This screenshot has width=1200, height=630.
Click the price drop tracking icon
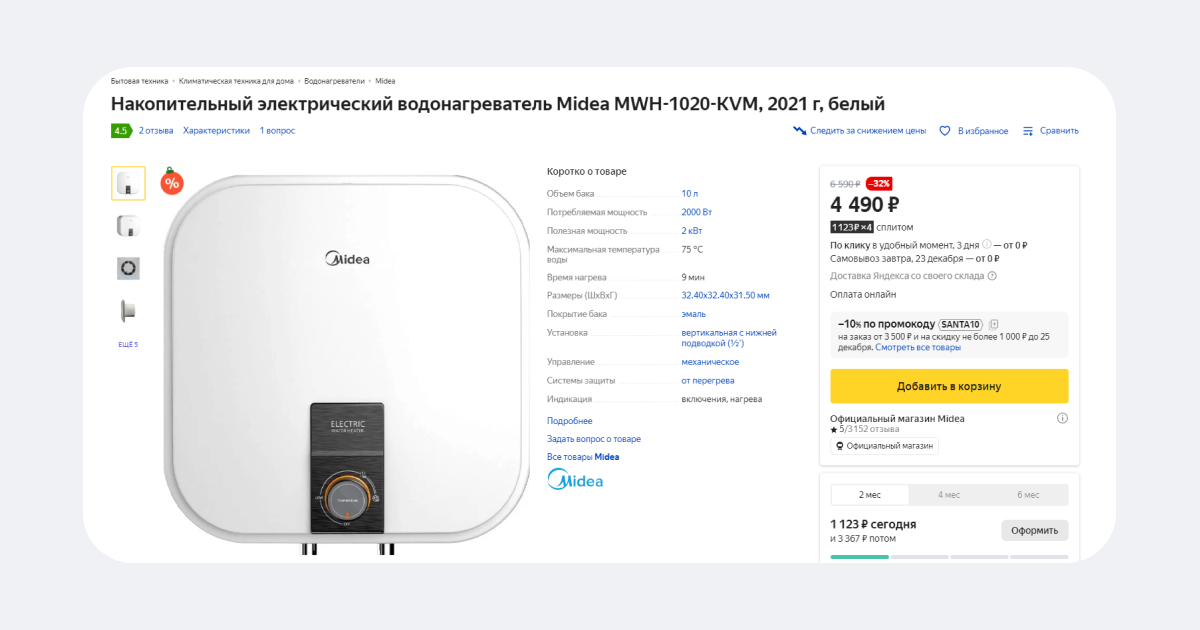(799, 131)
